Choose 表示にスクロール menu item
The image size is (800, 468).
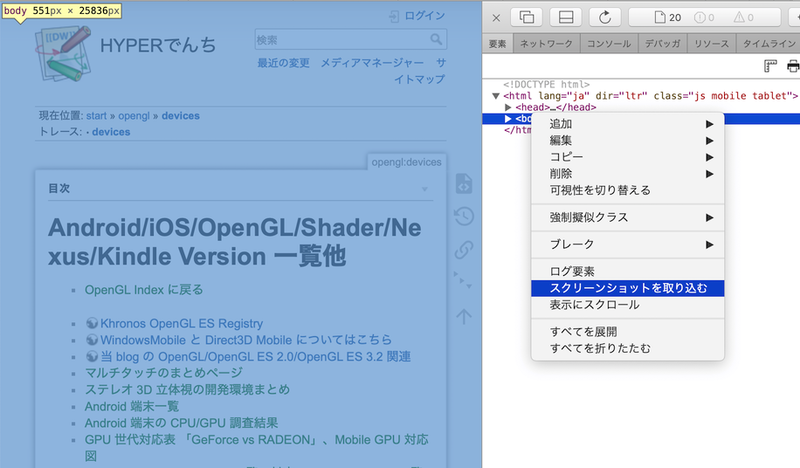pos(628,305)
